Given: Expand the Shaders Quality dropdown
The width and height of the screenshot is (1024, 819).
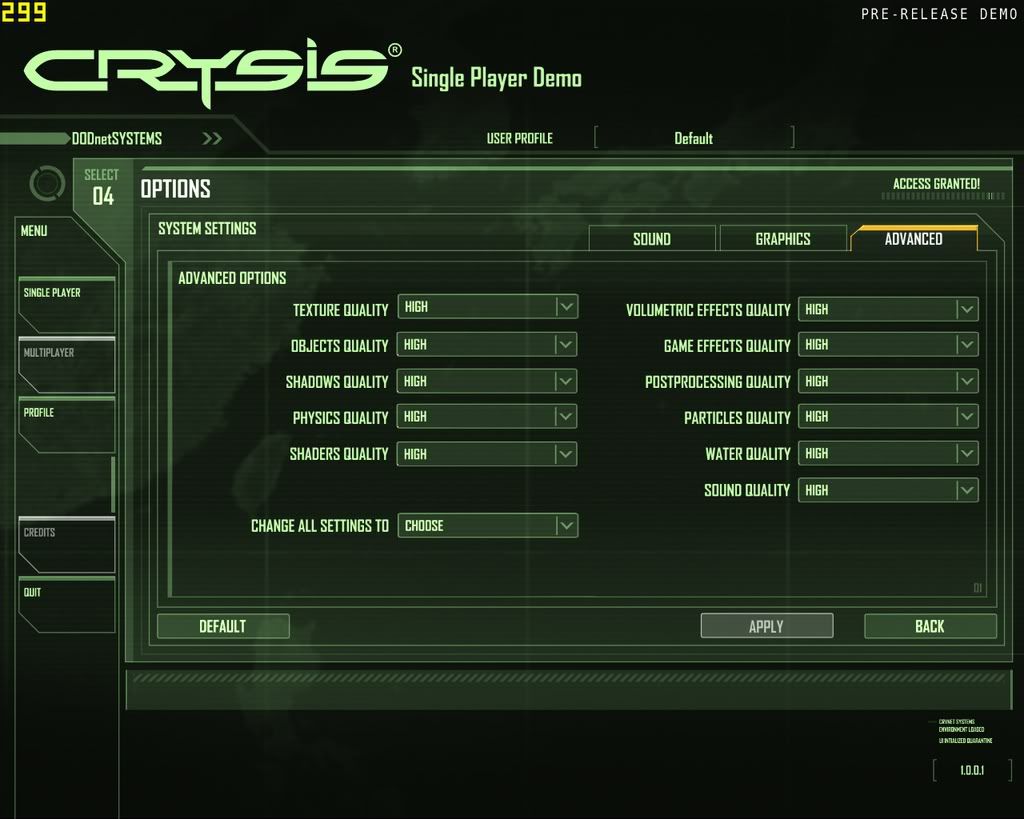Looking at the screenshot, I should pyautogui.click(x=487, y=455).
